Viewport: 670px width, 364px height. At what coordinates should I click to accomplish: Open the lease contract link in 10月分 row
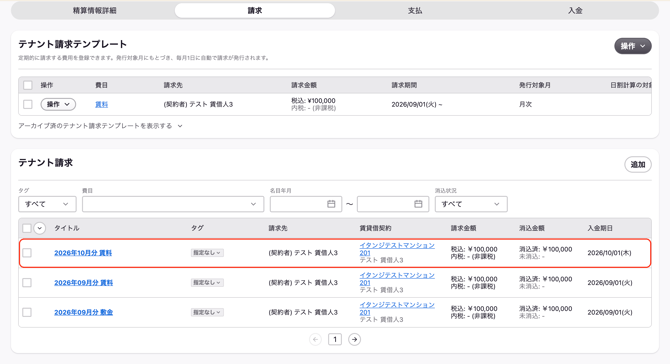tap(397, 249)
